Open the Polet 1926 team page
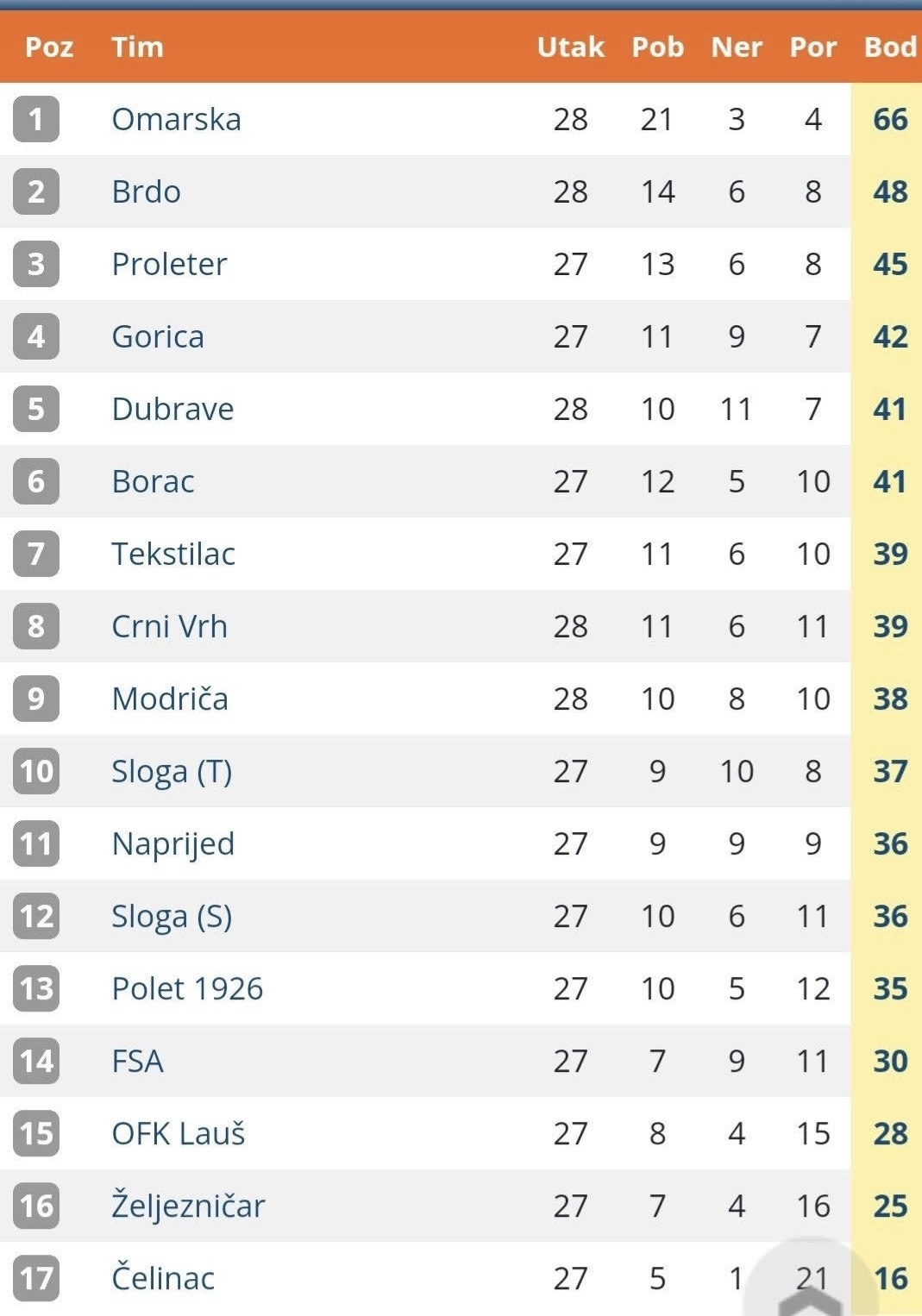This screenshot has height=1316, width=922. click(187, 988)
